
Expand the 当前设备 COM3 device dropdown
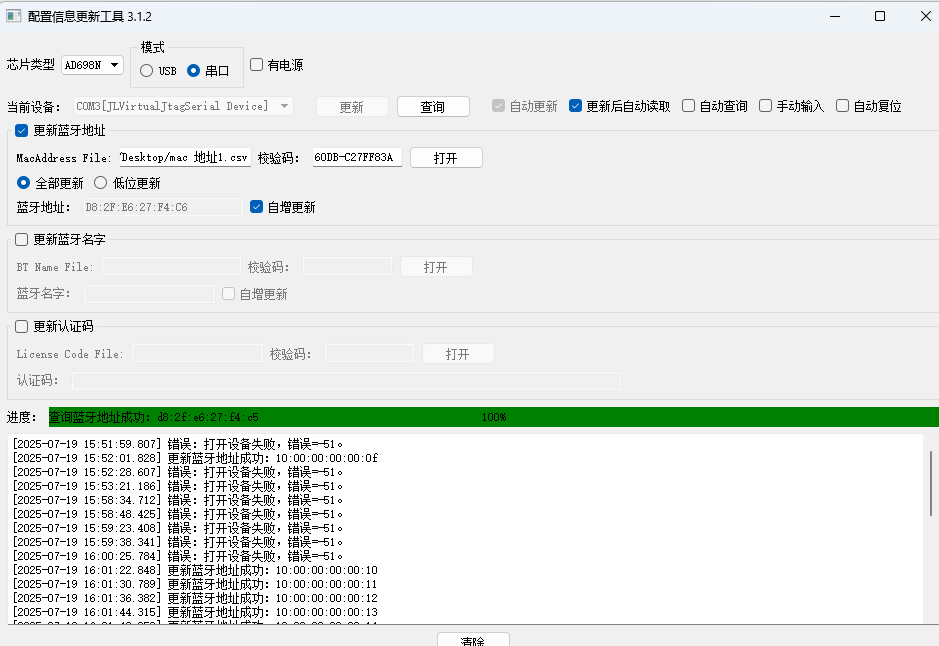(x=183, y=106)
